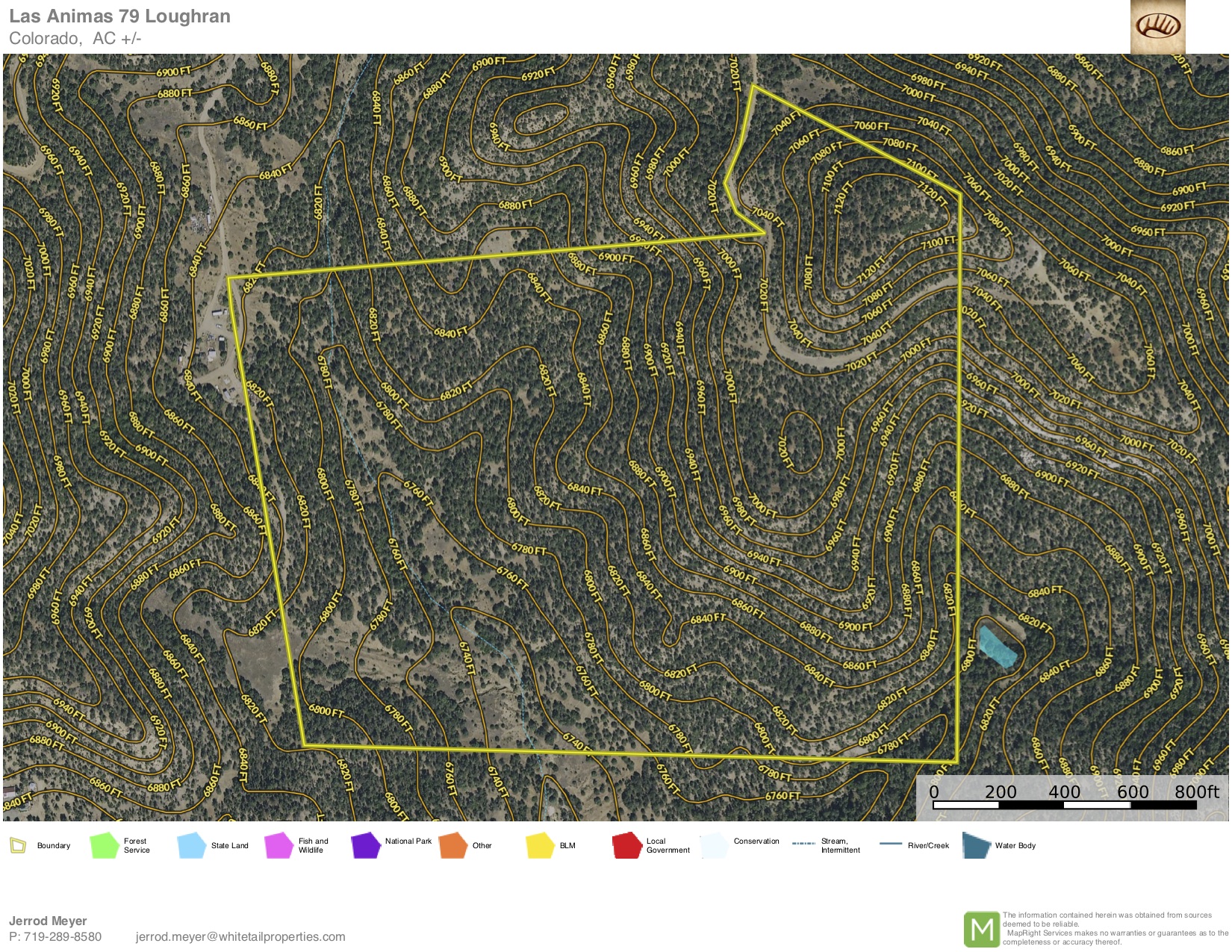The width and height of the screenshot is (1232, 952).
Task: Click the River/Creek line symbol
Action: [x=891, y=844]
